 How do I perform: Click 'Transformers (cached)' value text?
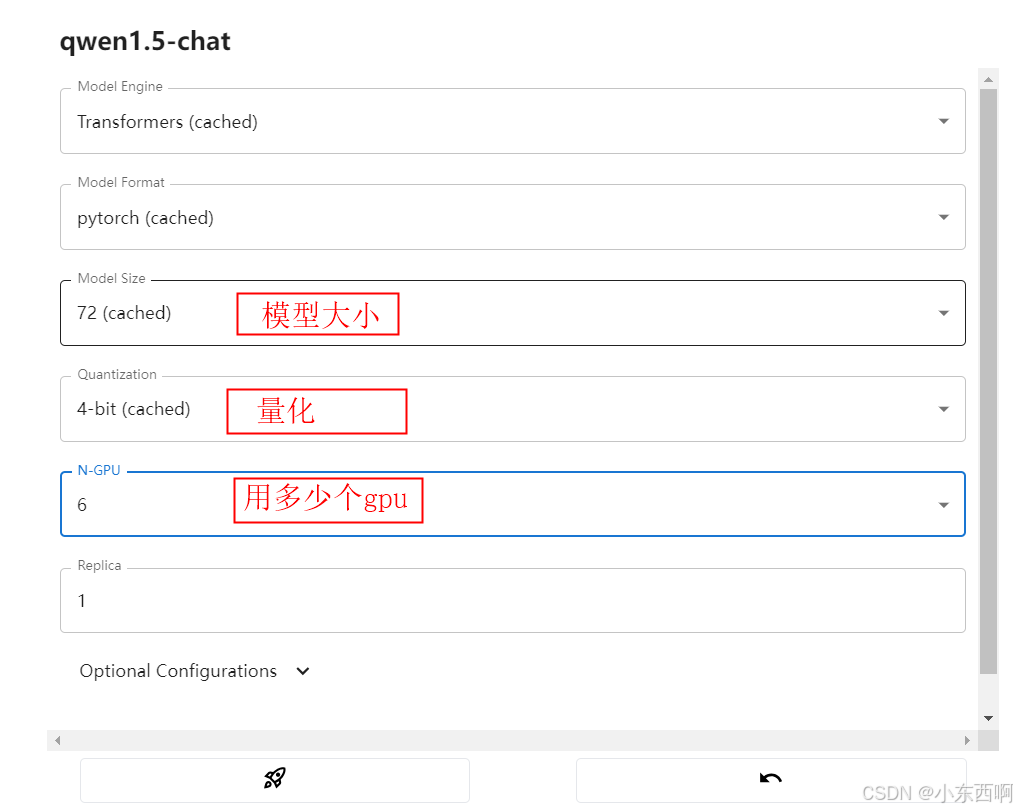167,122
